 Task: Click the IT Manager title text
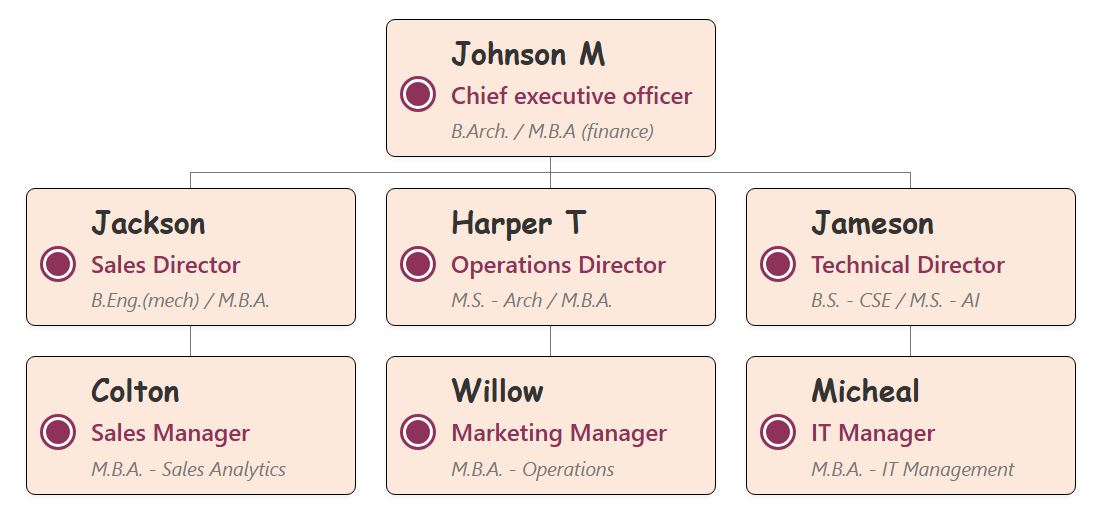click(x=872, y=433)
